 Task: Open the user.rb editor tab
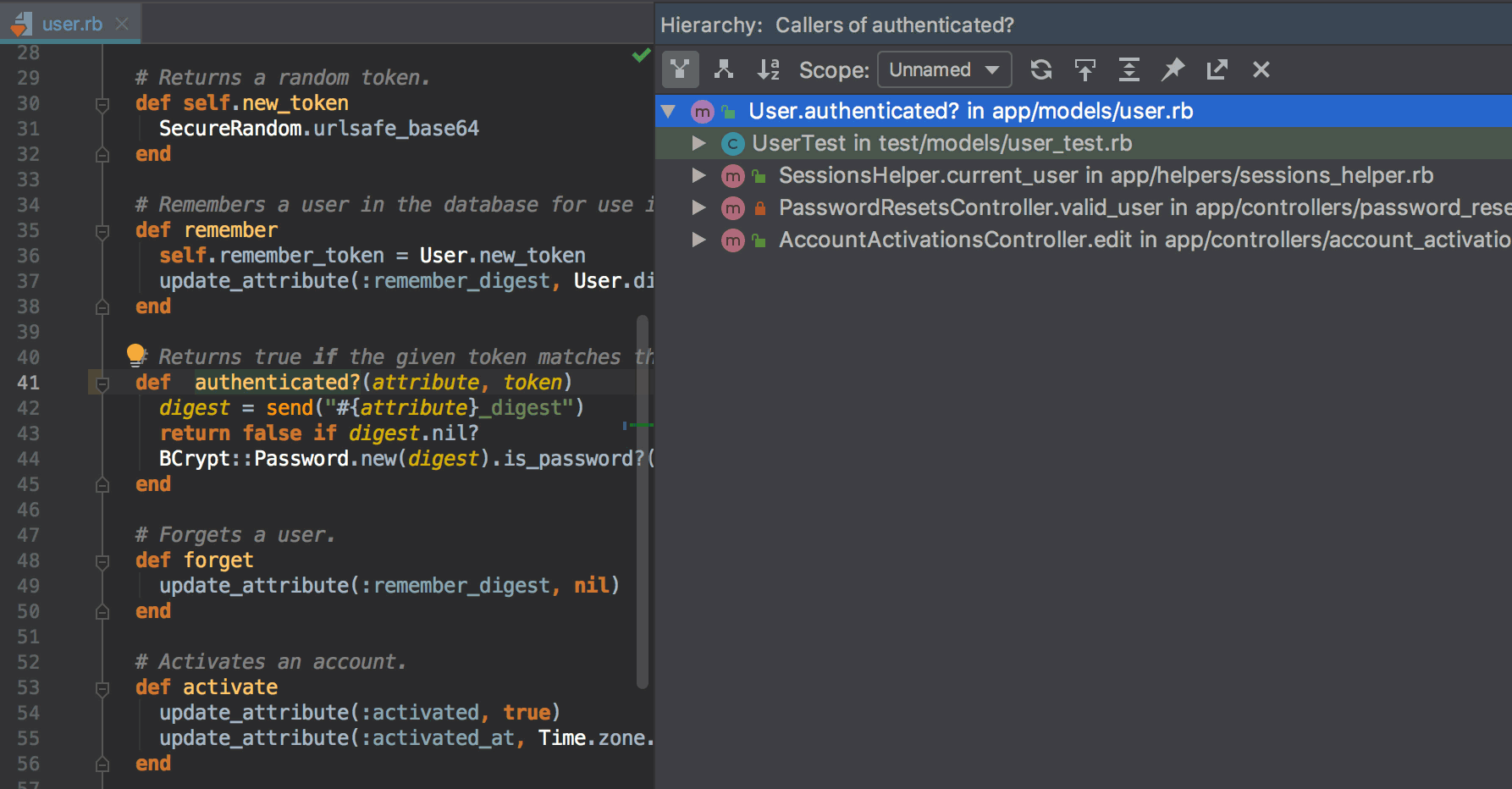(72, 24)
